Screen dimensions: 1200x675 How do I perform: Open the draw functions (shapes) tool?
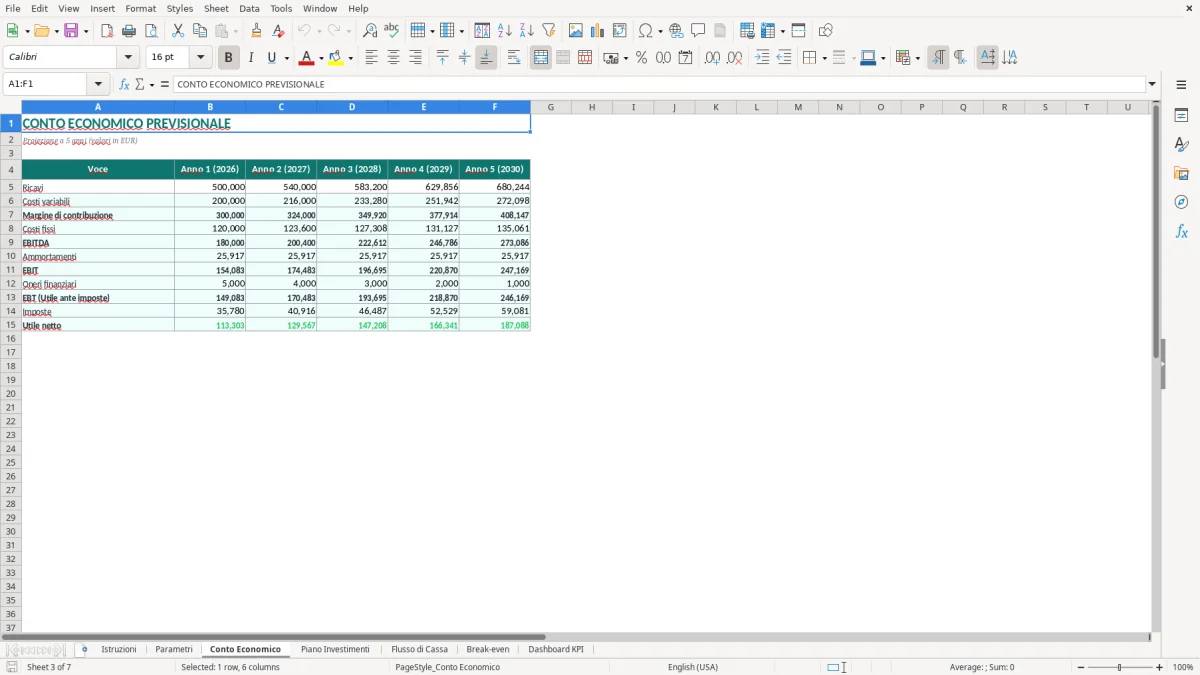826,31
